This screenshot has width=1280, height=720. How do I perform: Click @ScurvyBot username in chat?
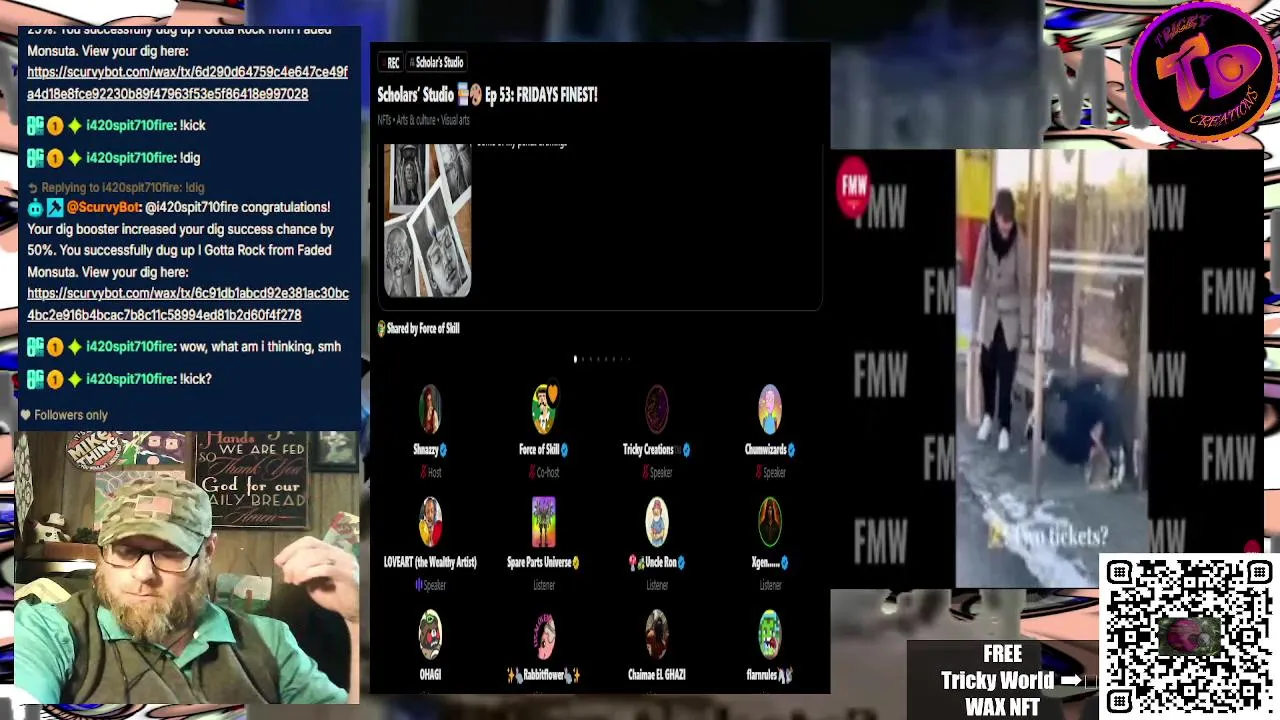click(103, 207)
